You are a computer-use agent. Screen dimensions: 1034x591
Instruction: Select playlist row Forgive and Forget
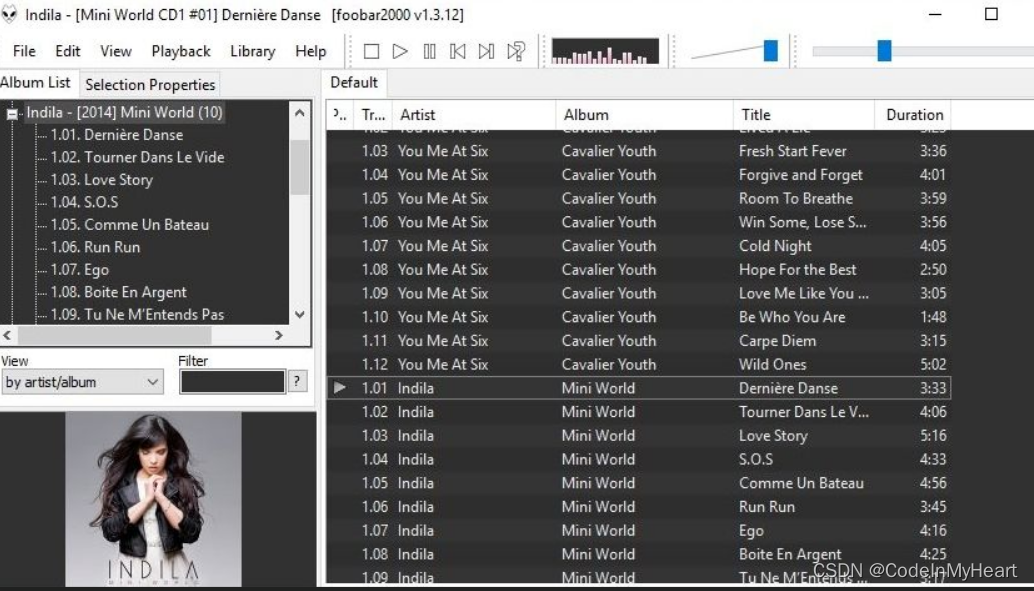(638, 175)
